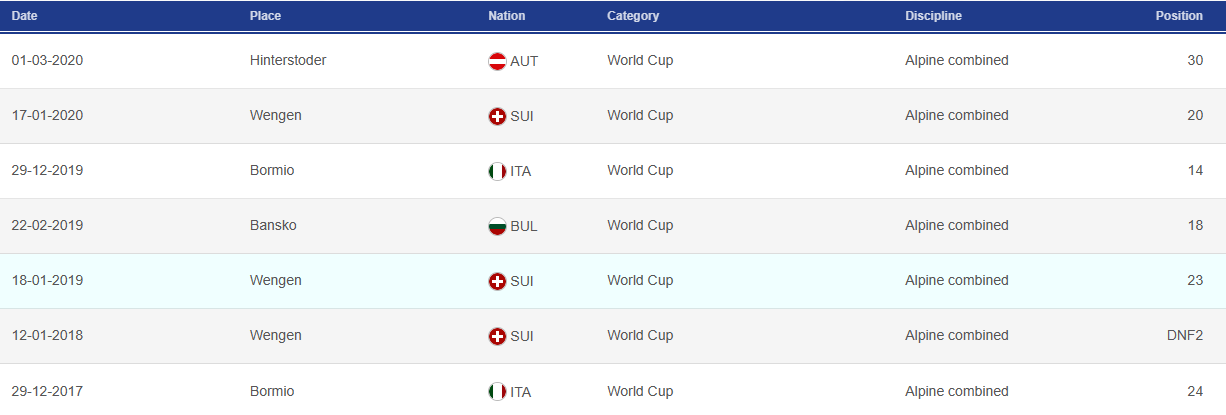The height and width of the screenshot is (415, 1226).
Task: Select the highlighted 18-01-2019 Wengen row
Action: point(613,281)
